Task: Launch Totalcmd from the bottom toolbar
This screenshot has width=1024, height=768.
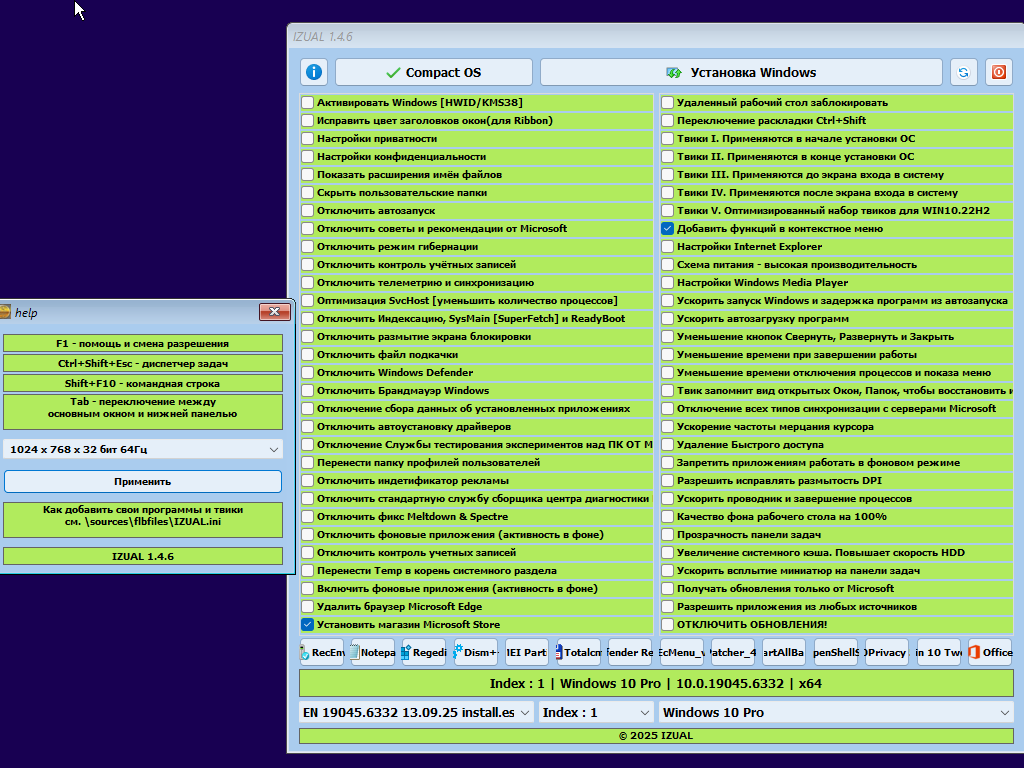Action: (x=579, y=652)
